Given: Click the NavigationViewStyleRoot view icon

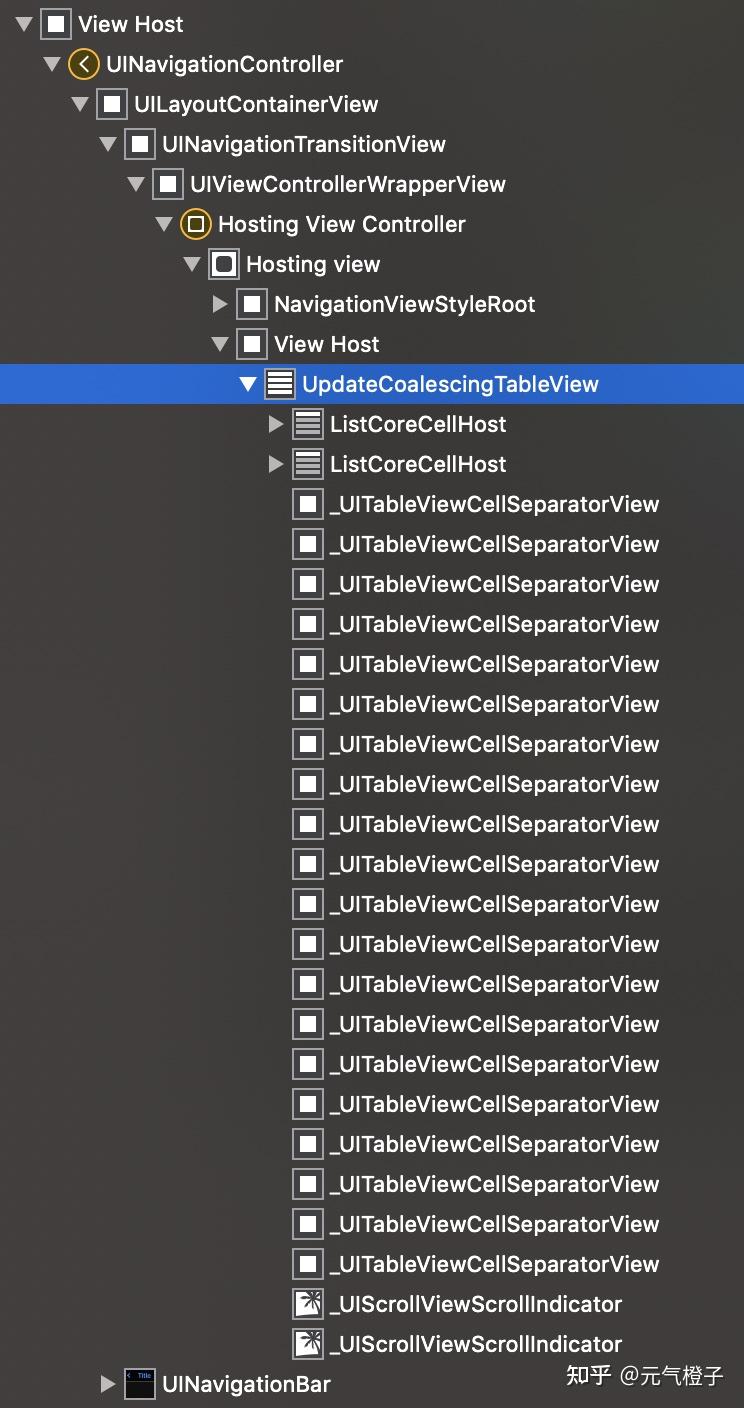Looking at the screenshot, I should pos(251,305).
